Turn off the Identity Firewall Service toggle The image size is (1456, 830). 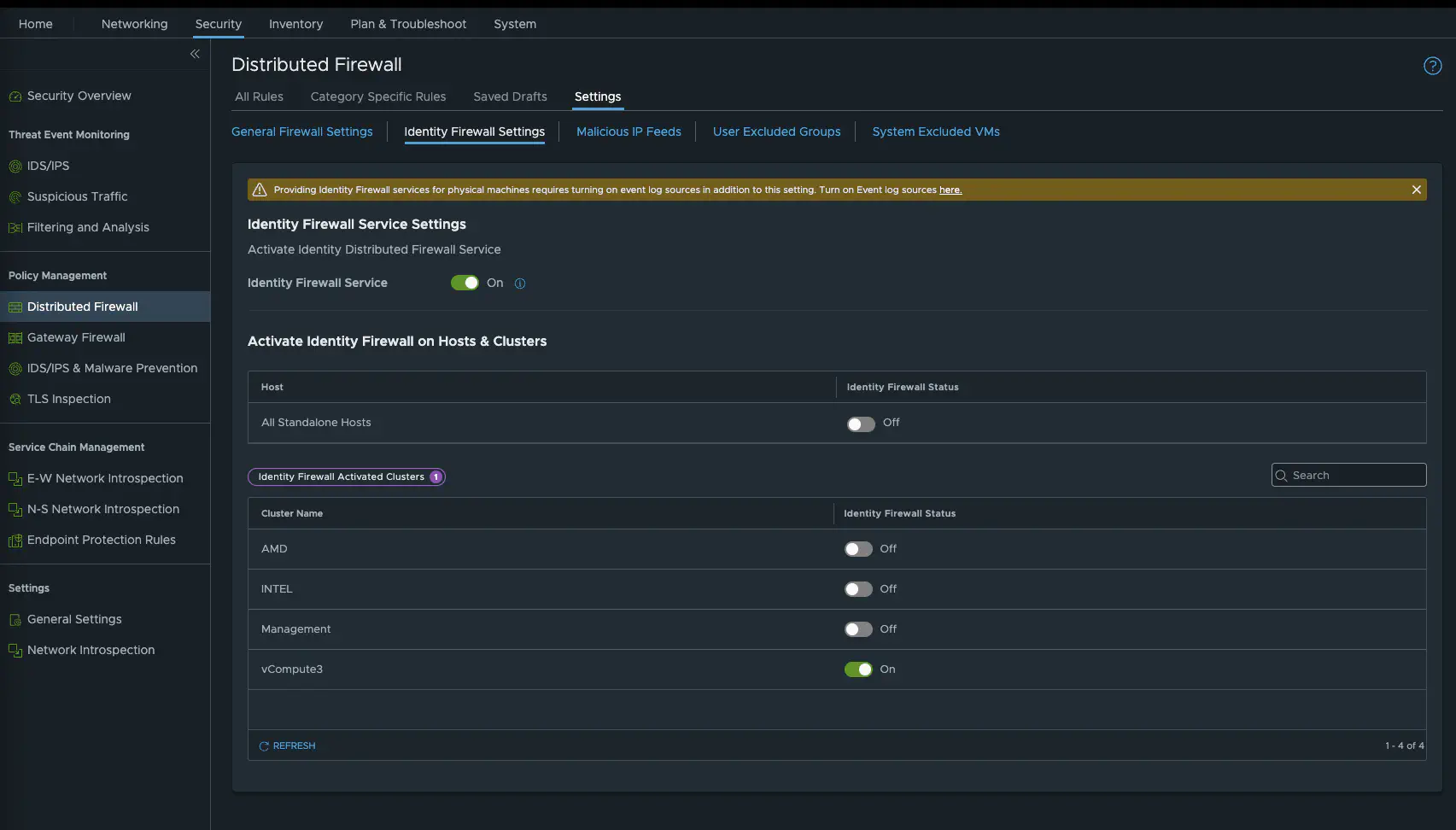(x=465, y=283)
